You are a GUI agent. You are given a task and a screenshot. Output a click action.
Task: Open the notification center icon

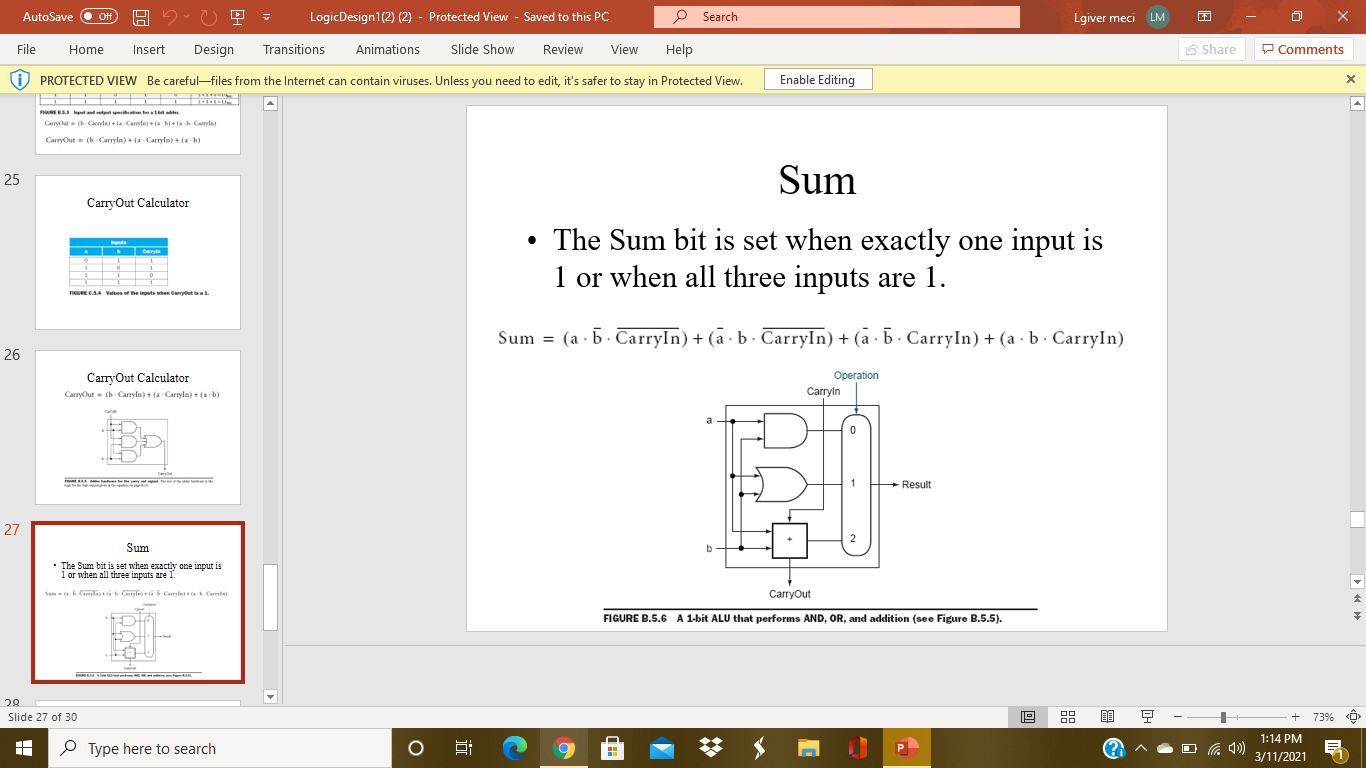(x=1333, y=748)
